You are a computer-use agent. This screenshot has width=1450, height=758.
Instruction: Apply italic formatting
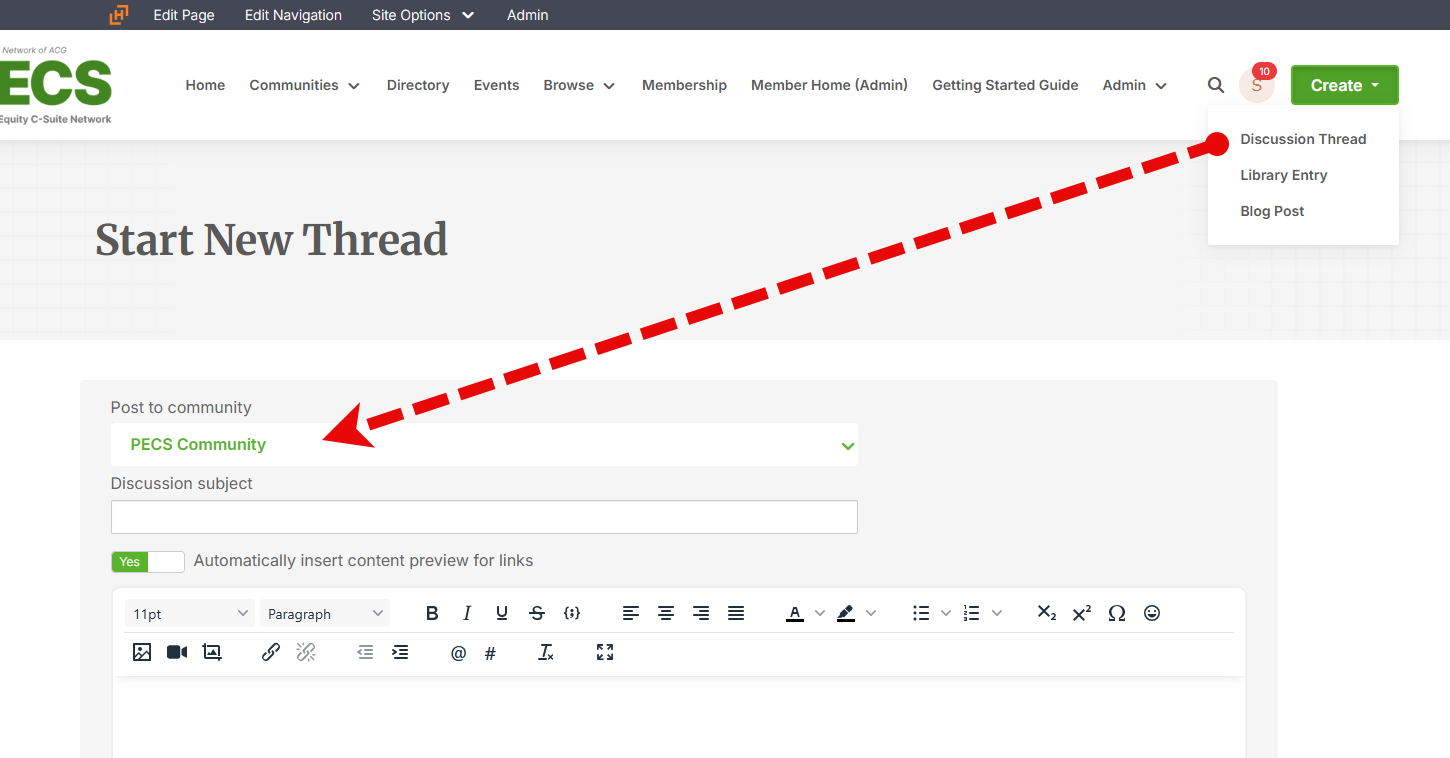click(x=467, y=613)
